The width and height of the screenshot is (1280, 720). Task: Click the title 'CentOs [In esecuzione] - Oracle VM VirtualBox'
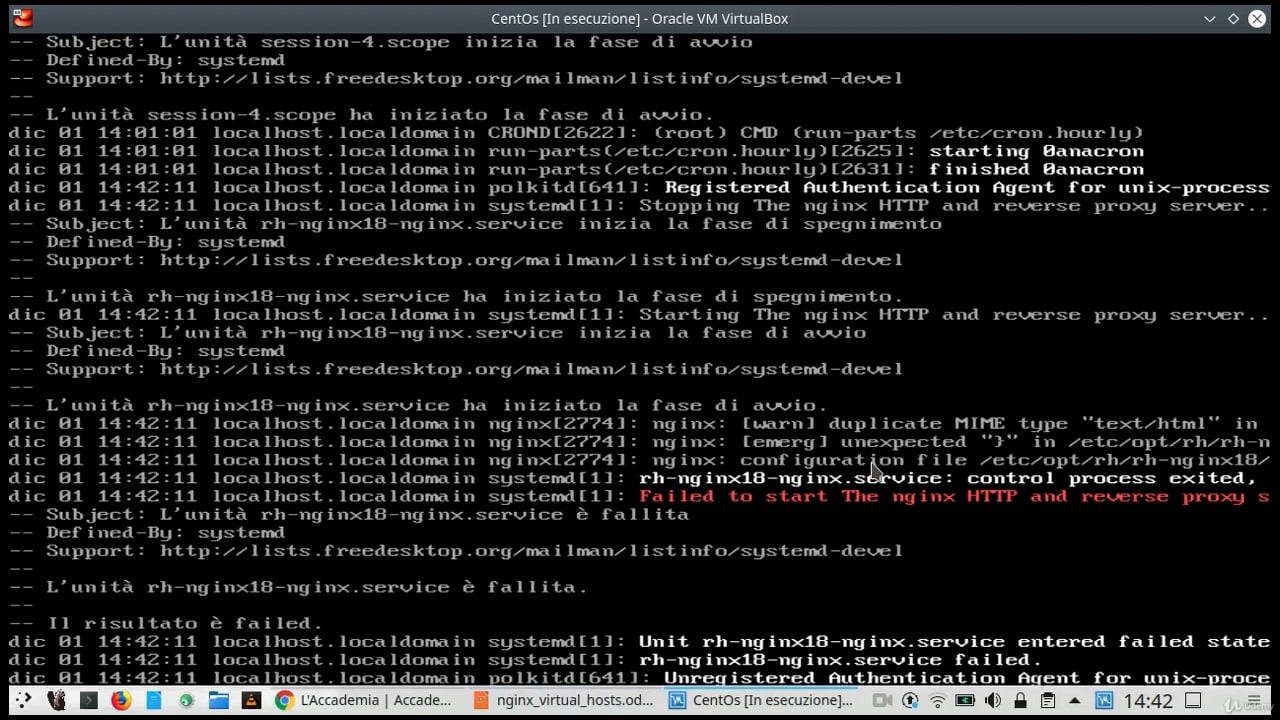640,18
